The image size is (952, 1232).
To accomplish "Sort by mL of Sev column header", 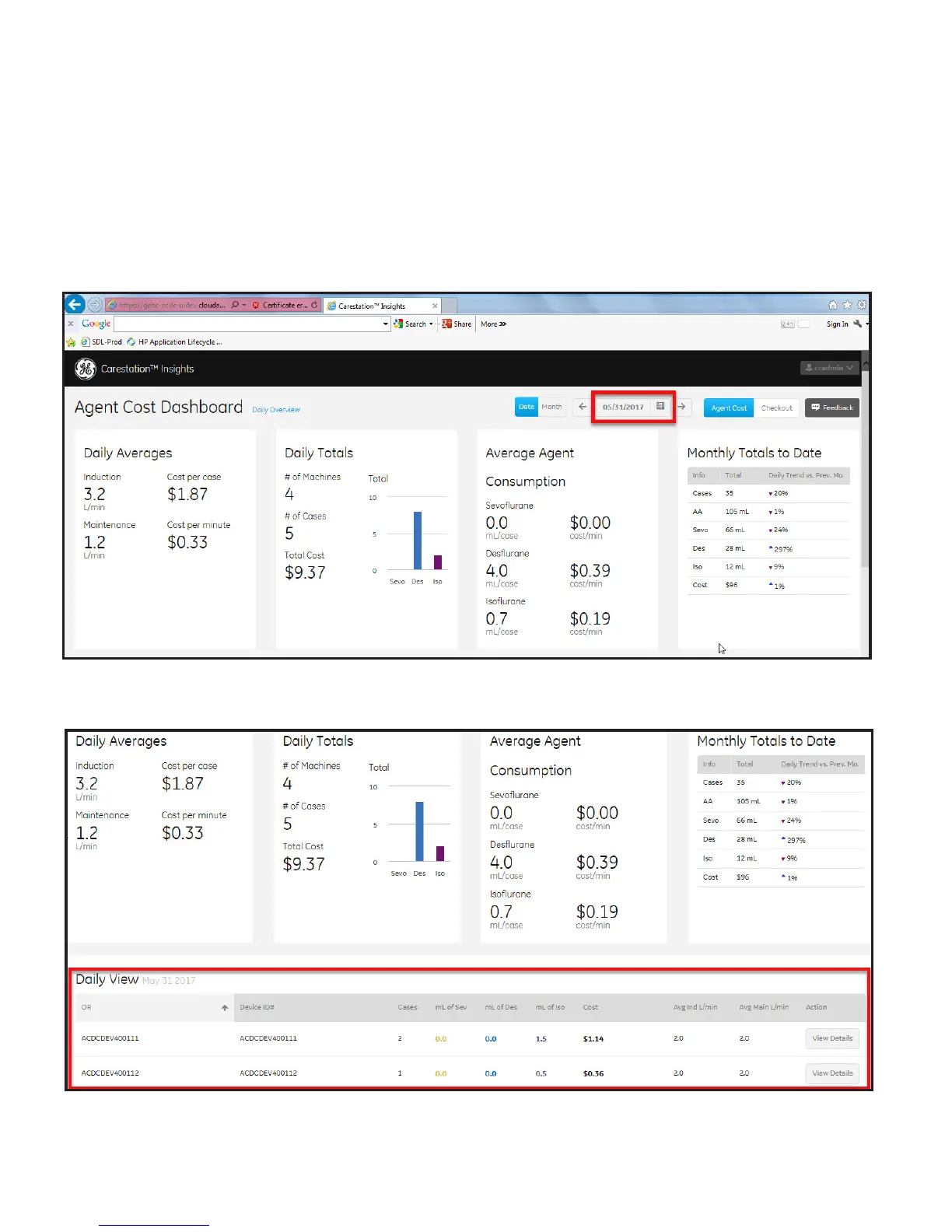I will click(451, 1007).
